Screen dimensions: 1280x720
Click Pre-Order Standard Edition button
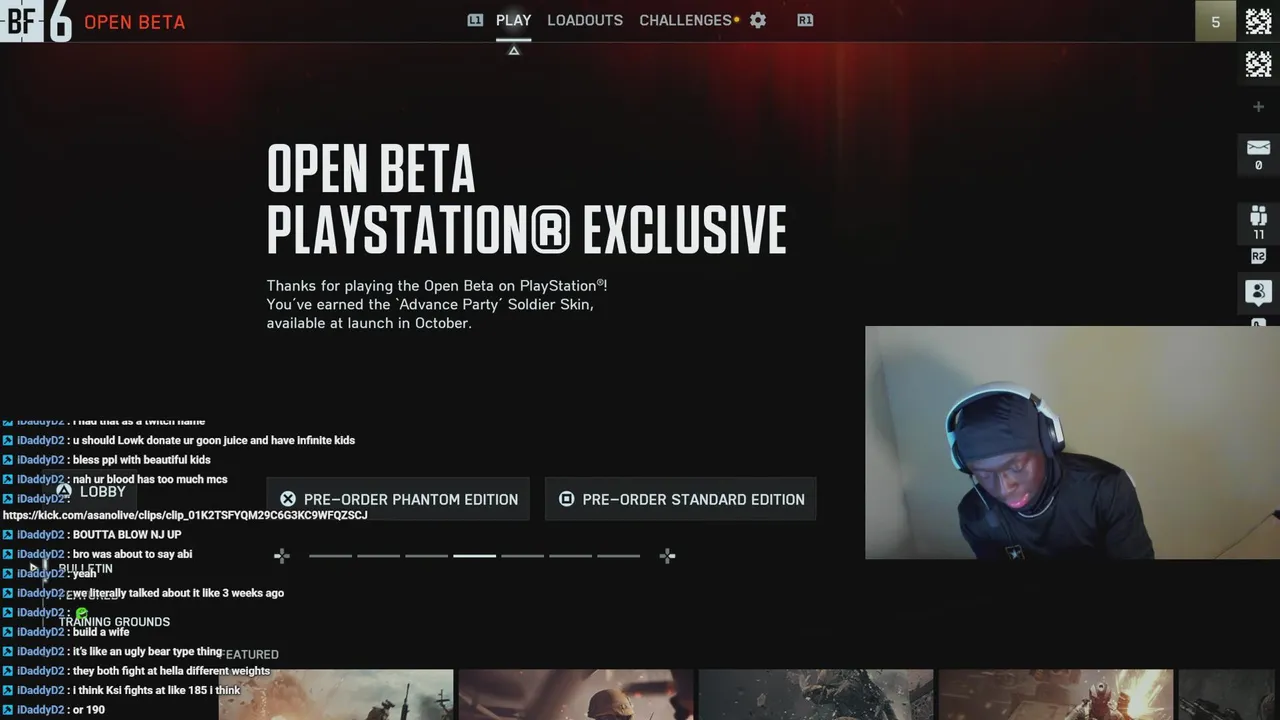click(680, 499)
